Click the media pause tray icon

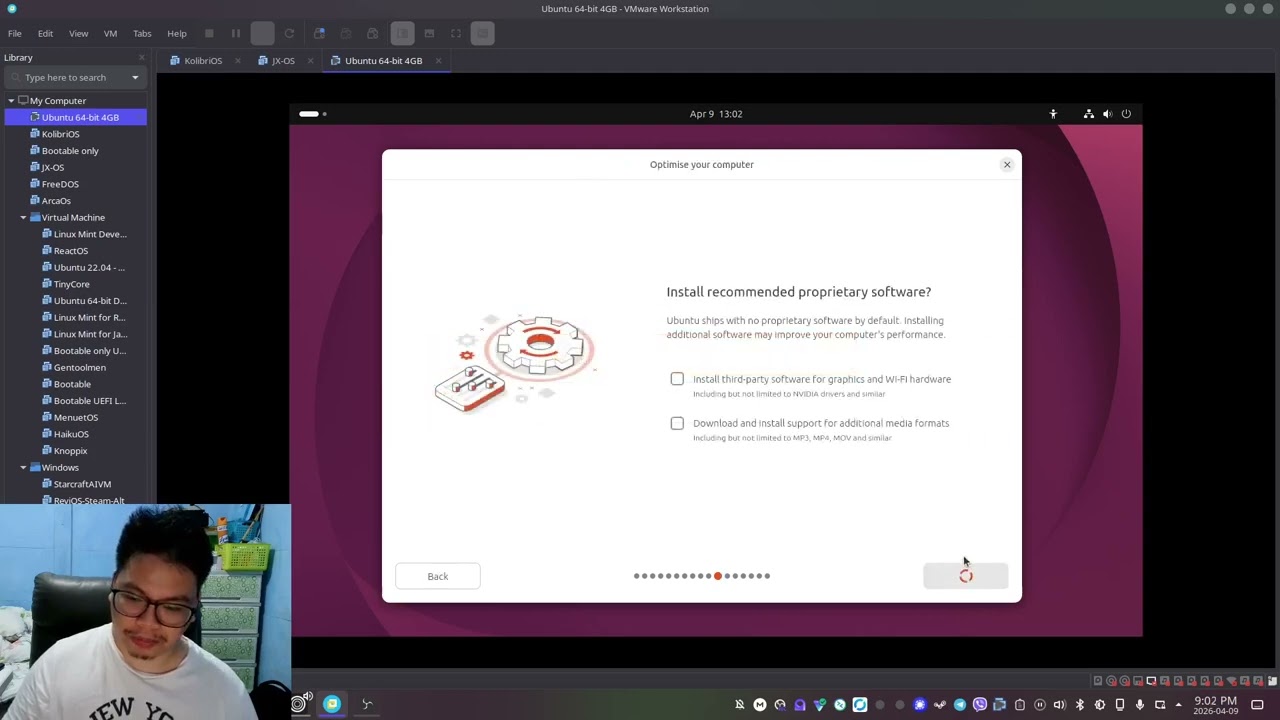pos(1040,704)
